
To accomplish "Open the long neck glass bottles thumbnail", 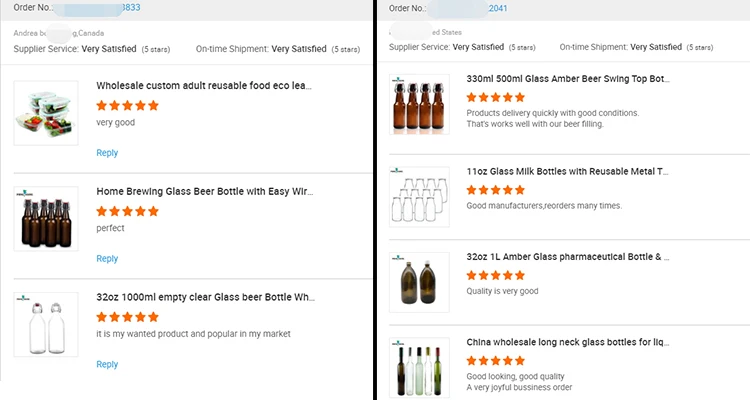I will pyautogui.click(x=421, y=366).
